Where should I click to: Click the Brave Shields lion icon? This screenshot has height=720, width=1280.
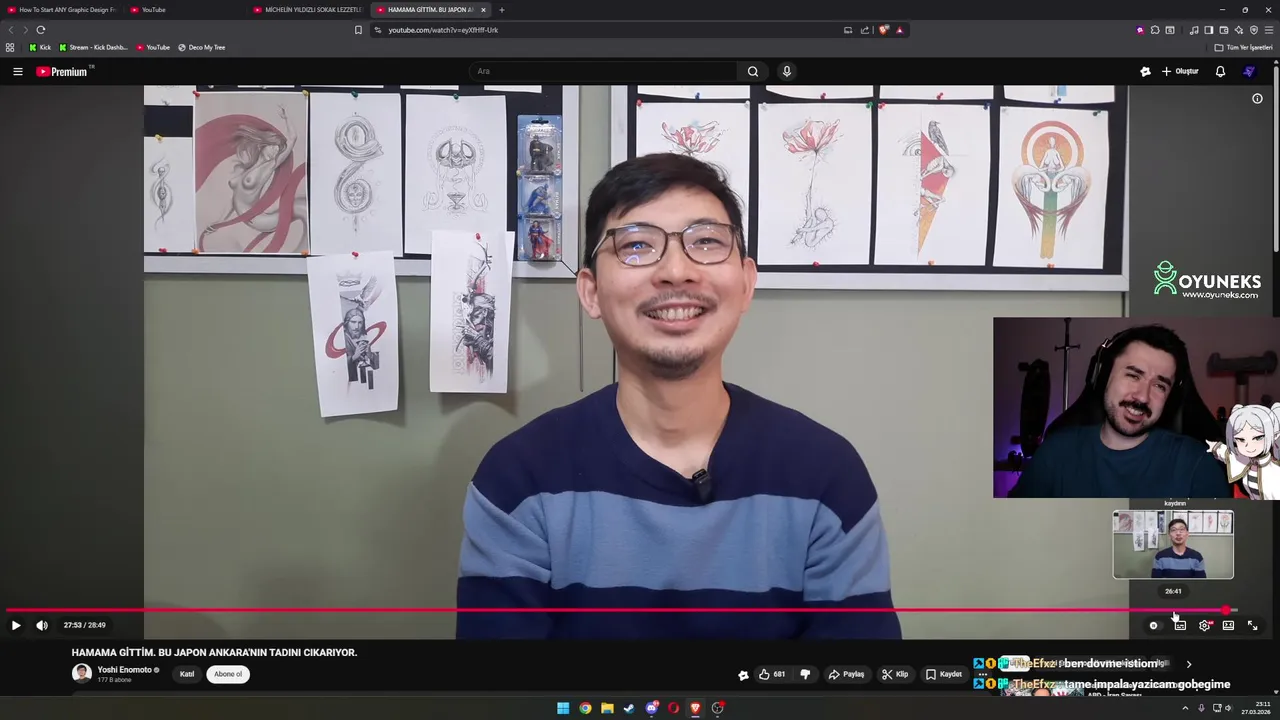(x=884, y=30)
